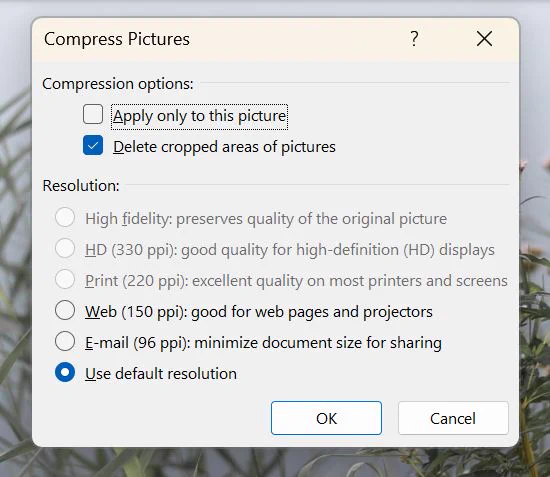Viewport: 550px width, 477px height.
Task: Close the Compress Pictures dialog
Action: tap(484, 39)
